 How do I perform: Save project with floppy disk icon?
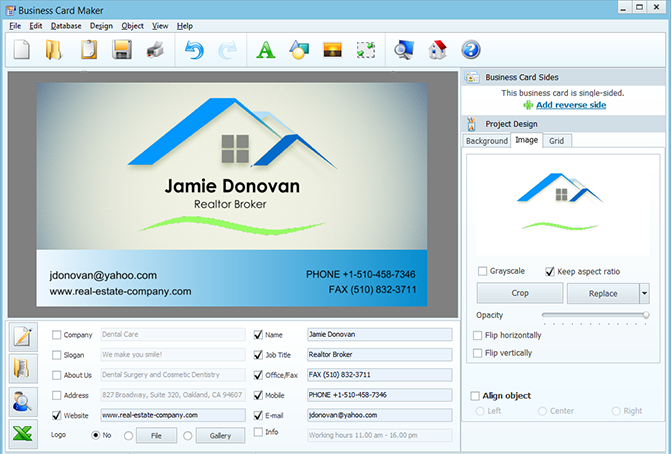122,50
